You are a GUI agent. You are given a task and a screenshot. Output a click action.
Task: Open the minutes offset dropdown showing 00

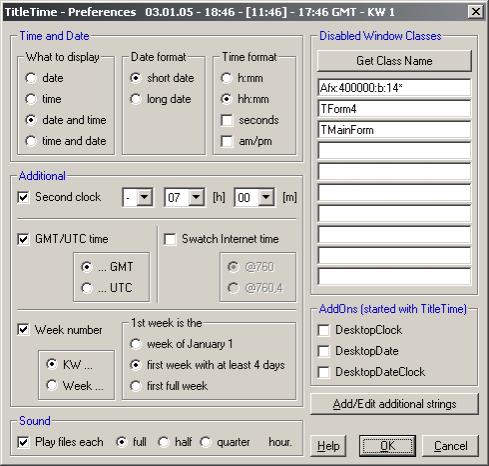(x=266, y=197)
